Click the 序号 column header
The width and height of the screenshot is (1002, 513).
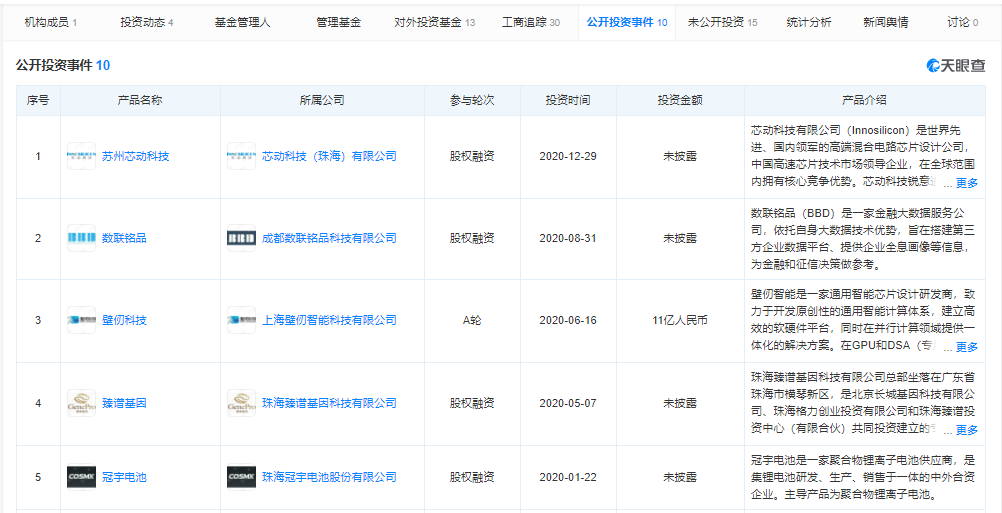tap(38, 100)
